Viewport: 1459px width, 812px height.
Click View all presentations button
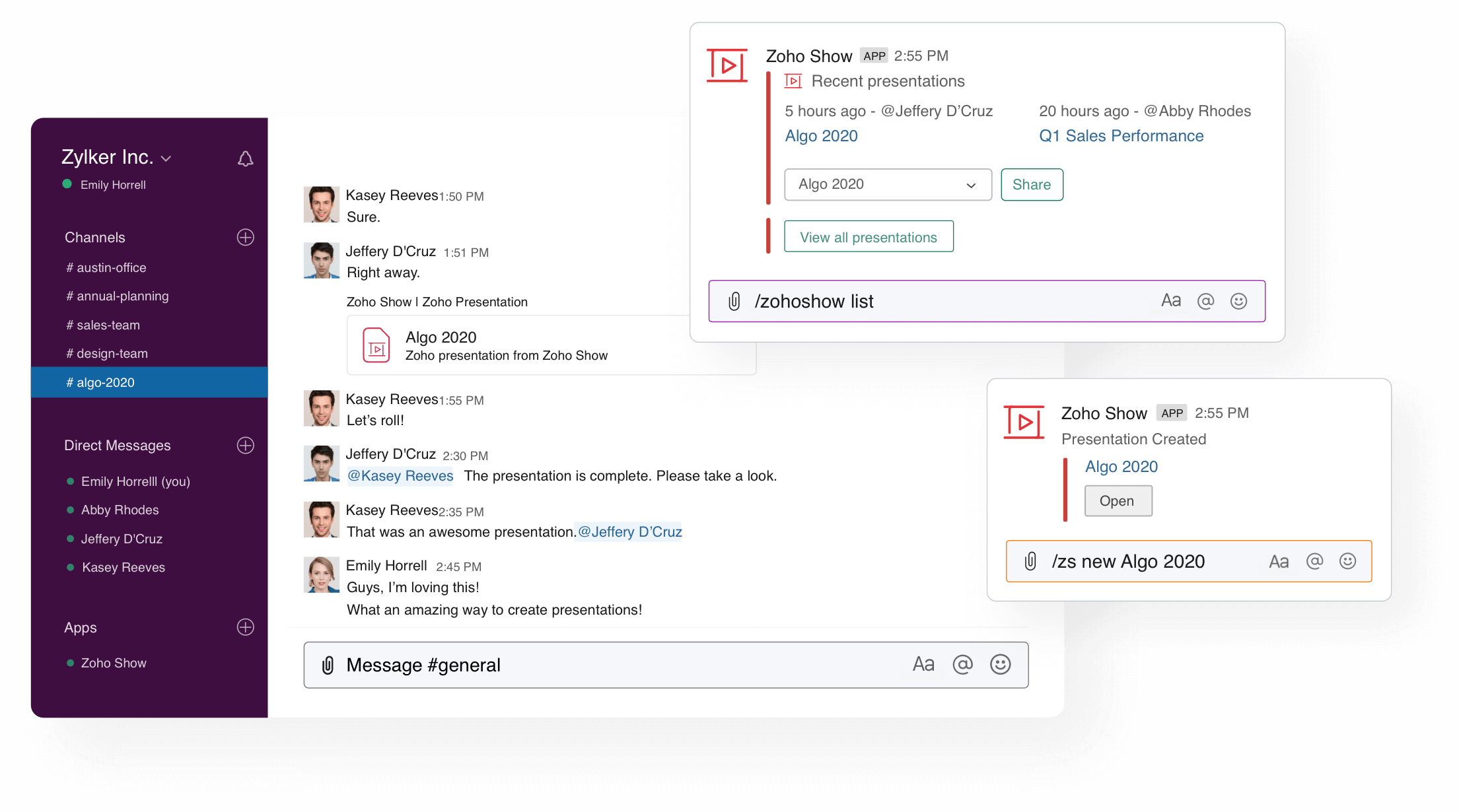868,237
